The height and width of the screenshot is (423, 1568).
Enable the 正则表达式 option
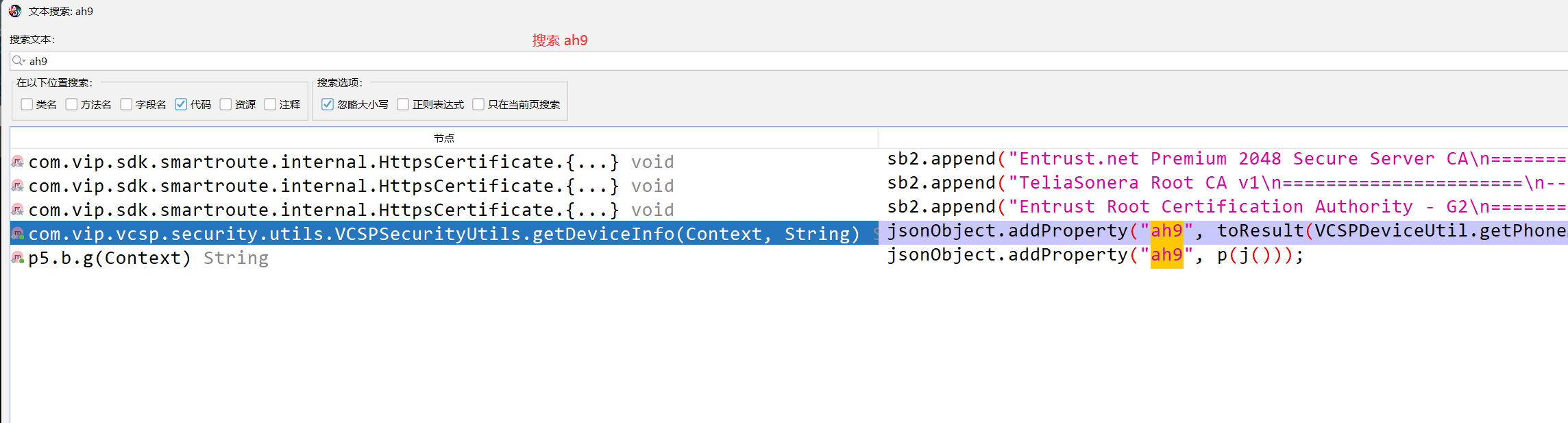coord(403,104)
